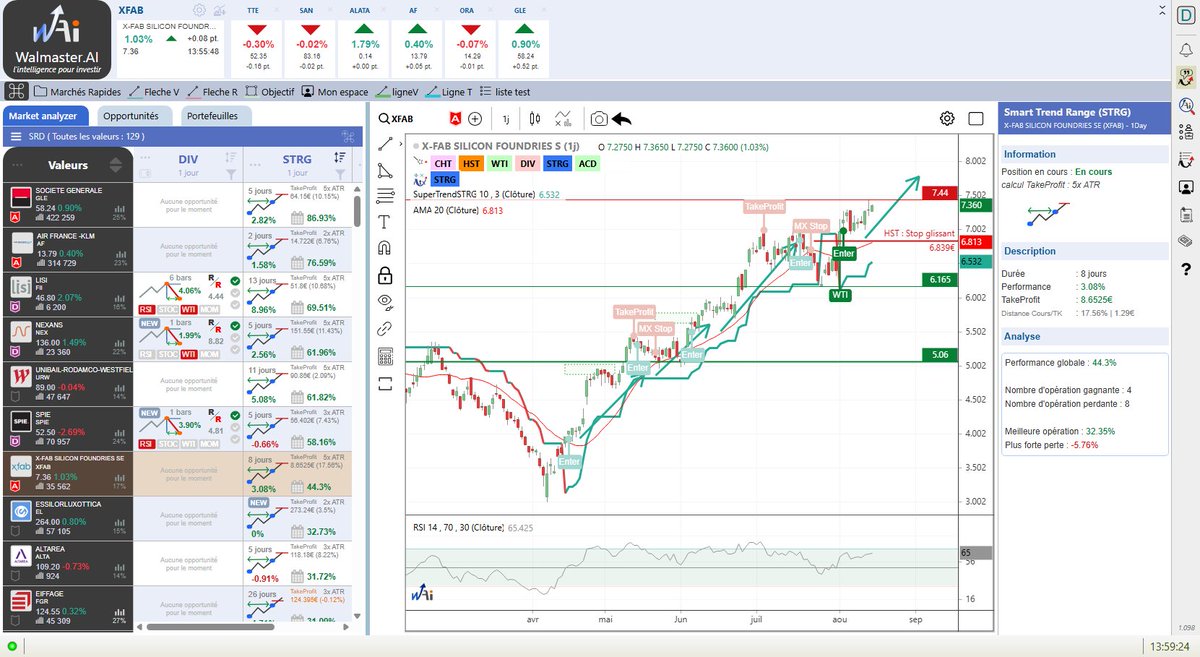1200x657 pixels.
Task: Open the 1j timeframe selector
Action: click(506, 119)
